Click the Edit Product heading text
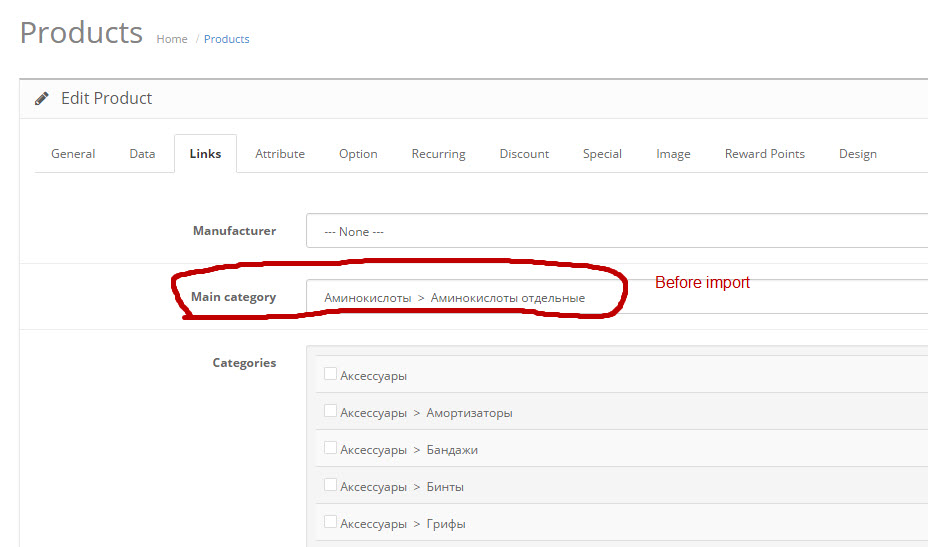928x547 pixels. [107, 98]
